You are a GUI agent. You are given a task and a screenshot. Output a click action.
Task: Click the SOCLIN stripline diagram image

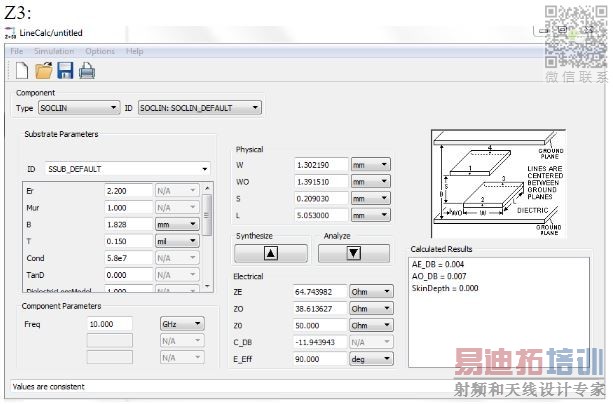(x=498, y=183)
